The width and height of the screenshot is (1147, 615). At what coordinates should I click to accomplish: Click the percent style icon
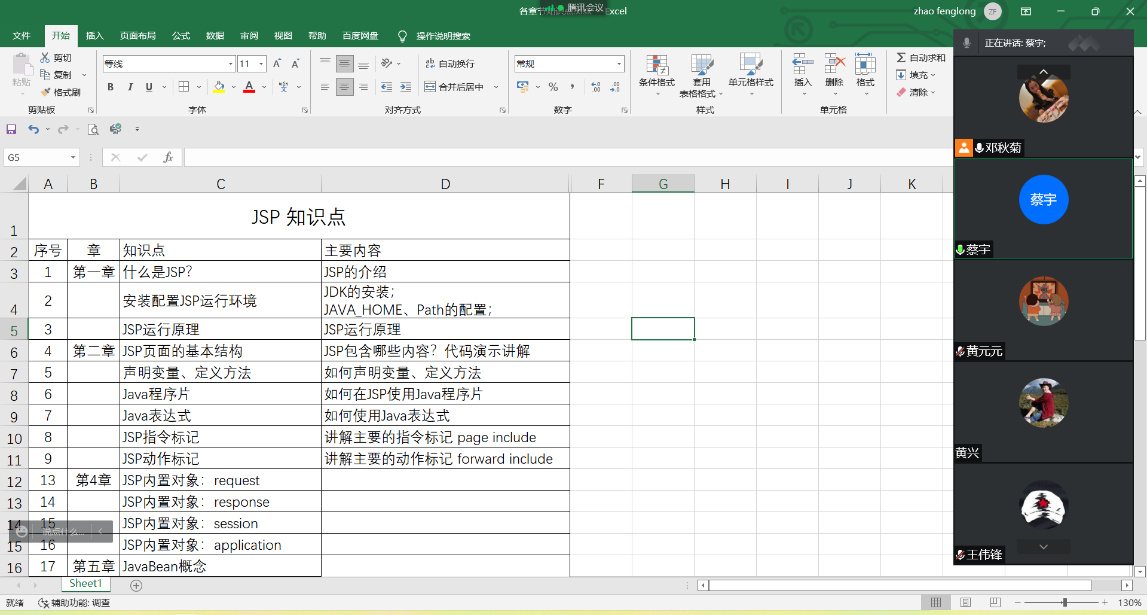(553, 87)
